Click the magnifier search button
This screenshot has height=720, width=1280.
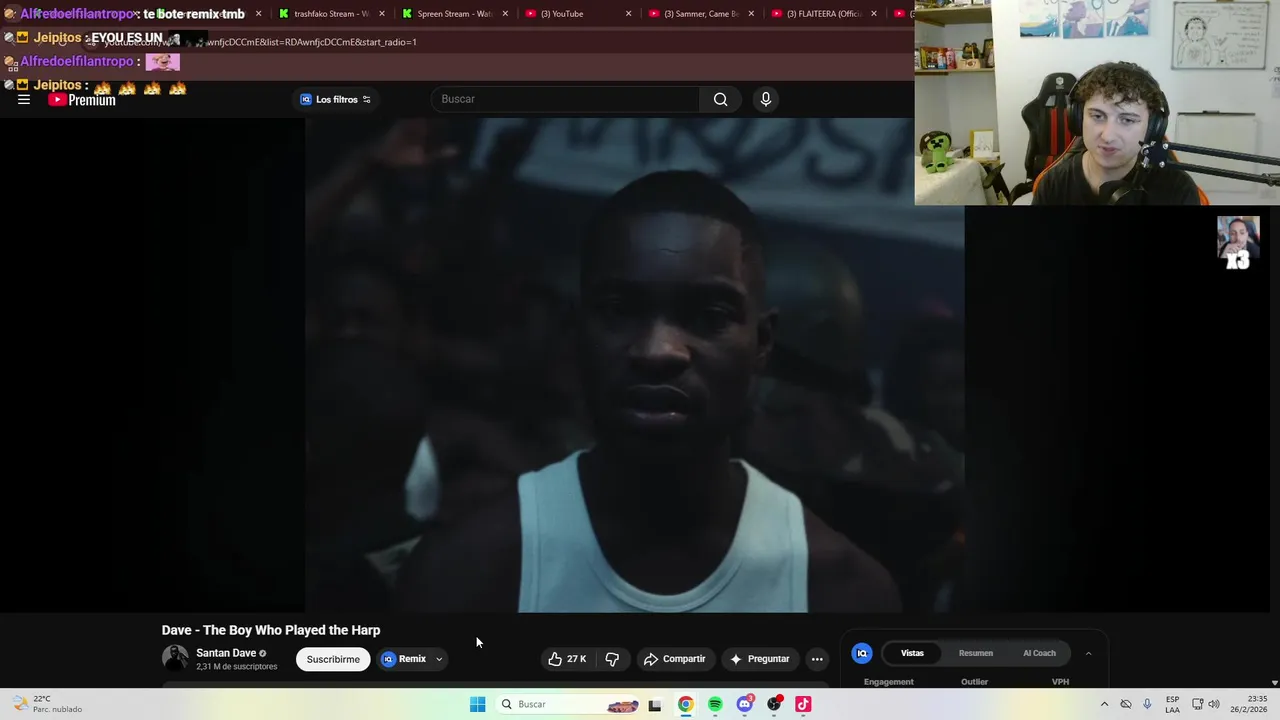720,99
